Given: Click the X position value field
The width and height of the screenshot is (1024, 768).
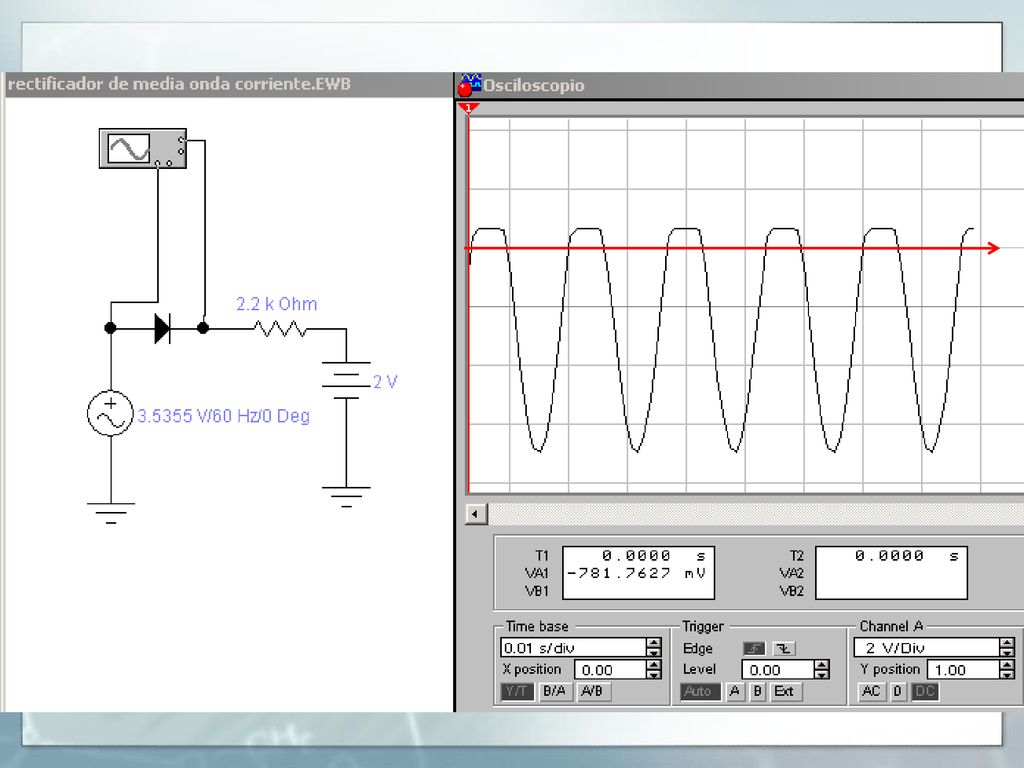Looking at the screenshot, I should (x=609, y=670).
